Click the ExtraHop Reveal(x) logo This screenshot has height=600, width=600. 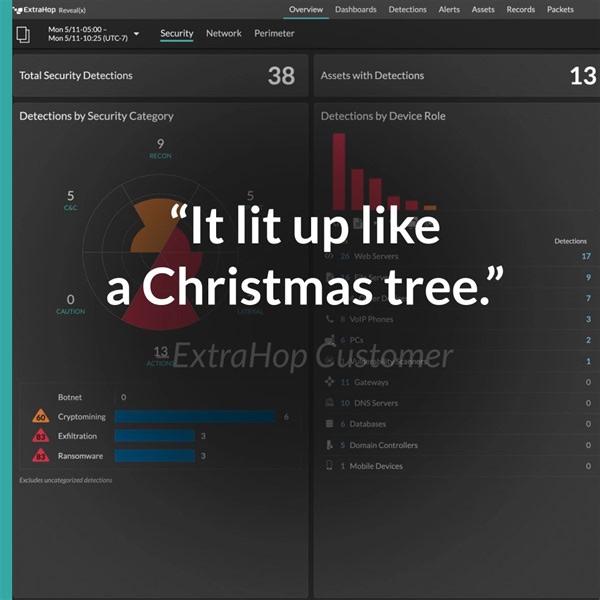click(x=49, y=10)
